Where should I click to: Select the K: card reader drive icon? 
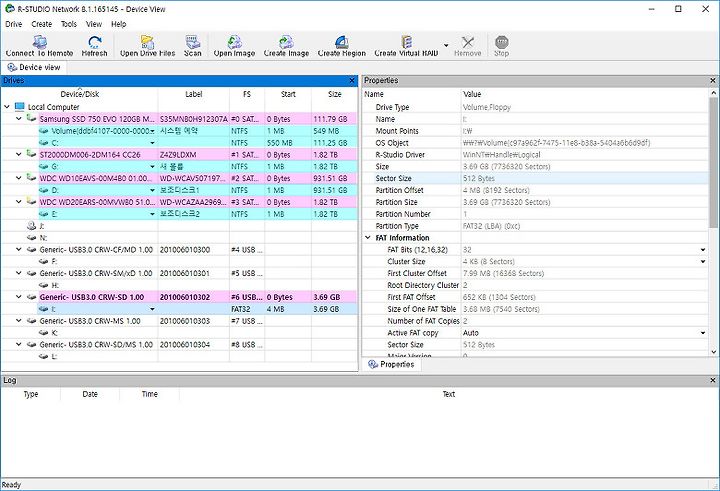[44, 333]
